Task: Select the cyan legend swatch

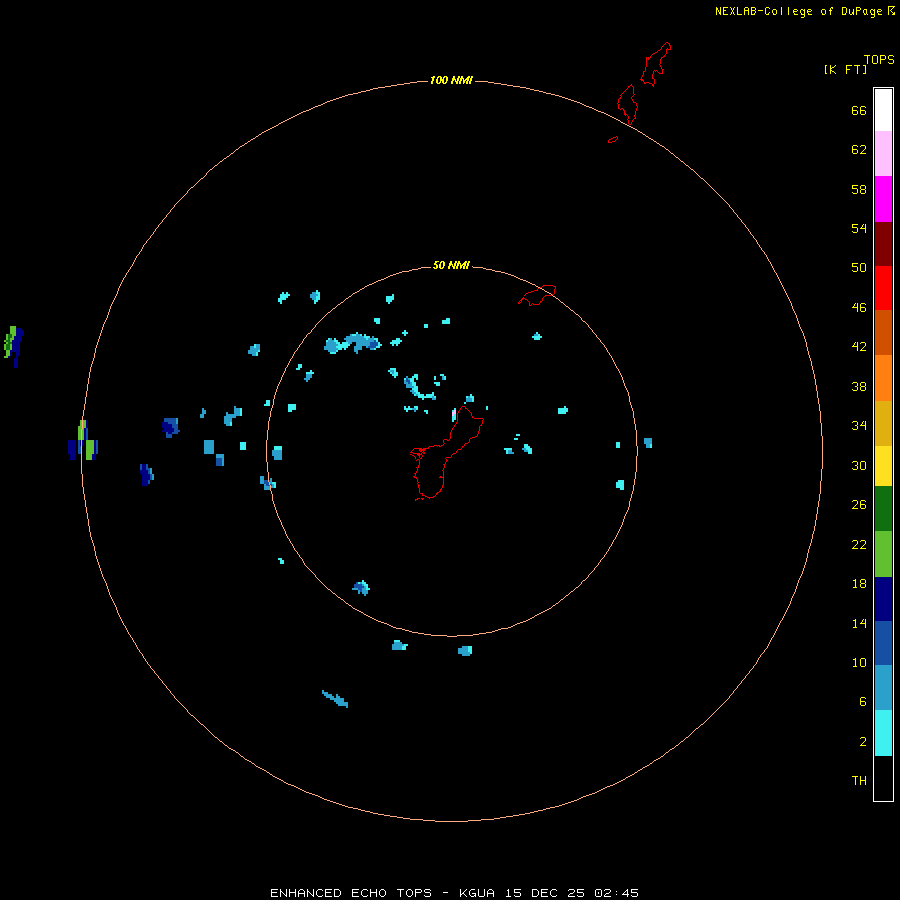Action: point(883,733)
